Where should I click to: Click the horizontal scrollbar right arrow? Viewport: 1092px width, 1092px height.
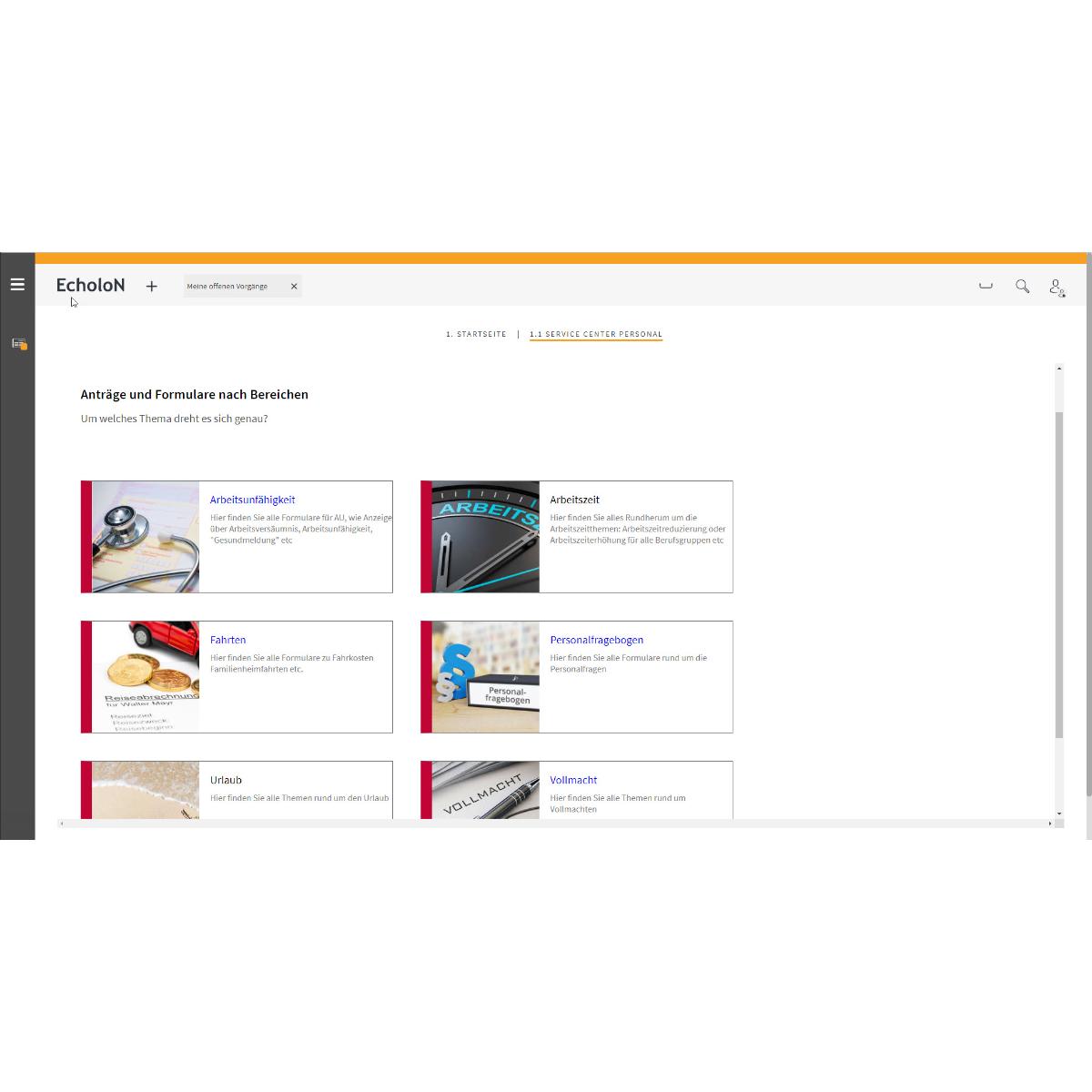1050,824
